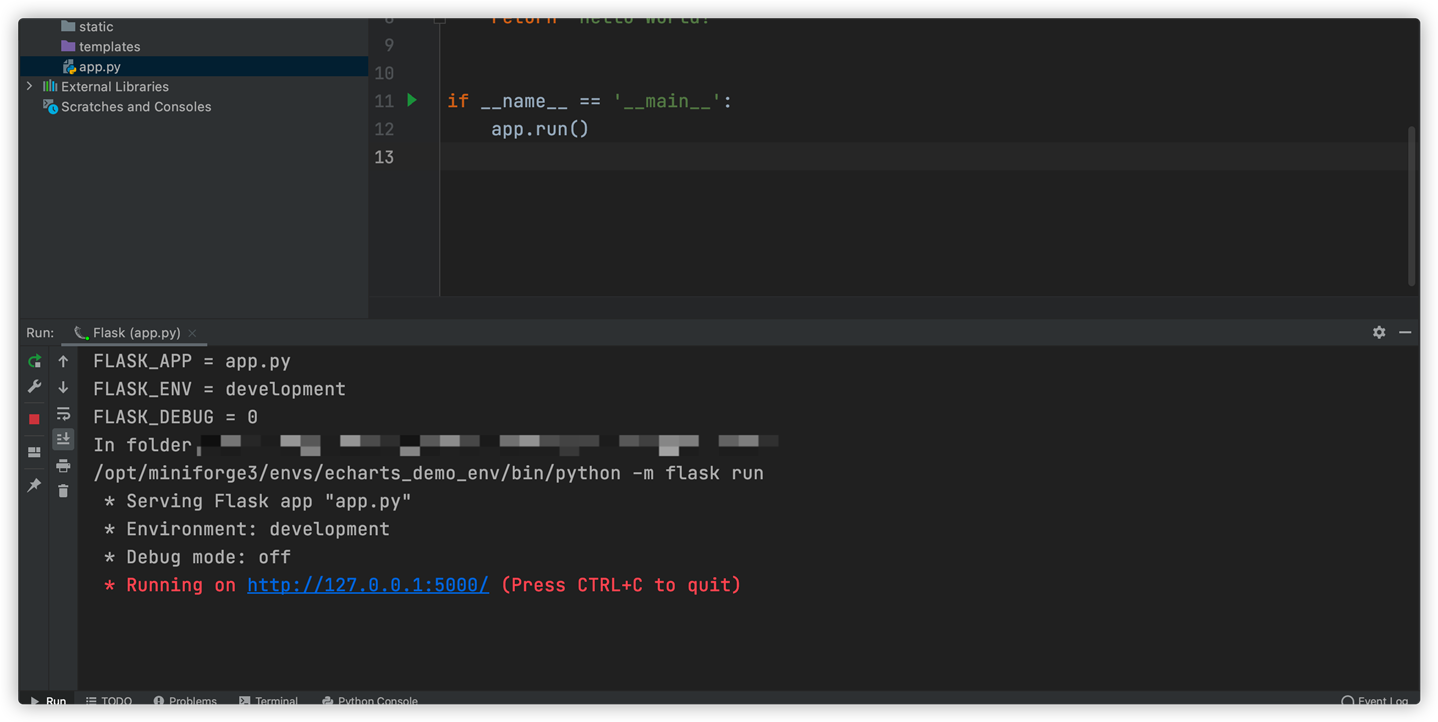This screenshot has height=722, width=1438.
Task: Open the Python Console tab
Action: click(369, 701)
